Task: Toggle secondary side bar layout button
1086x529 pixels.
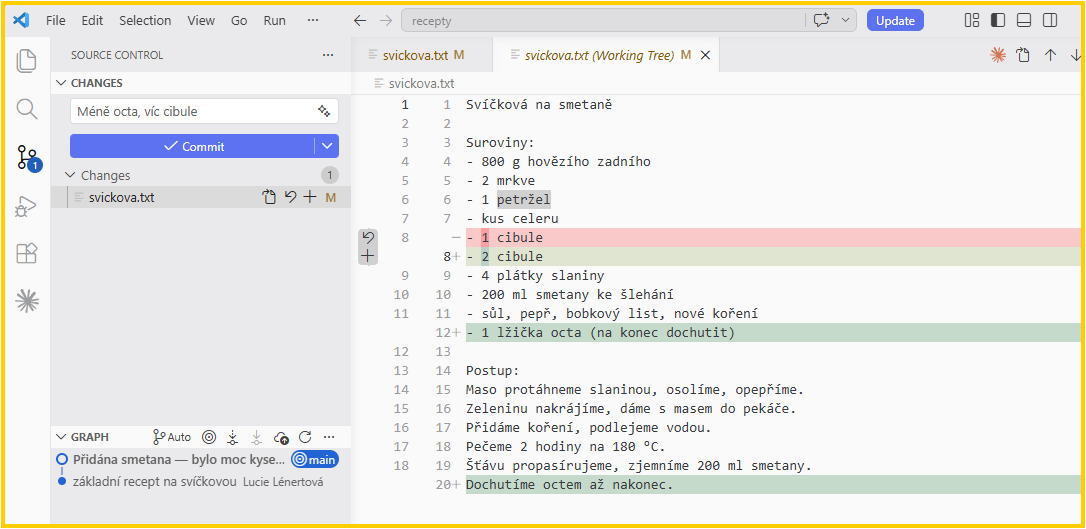Action: pos(1050,21)
